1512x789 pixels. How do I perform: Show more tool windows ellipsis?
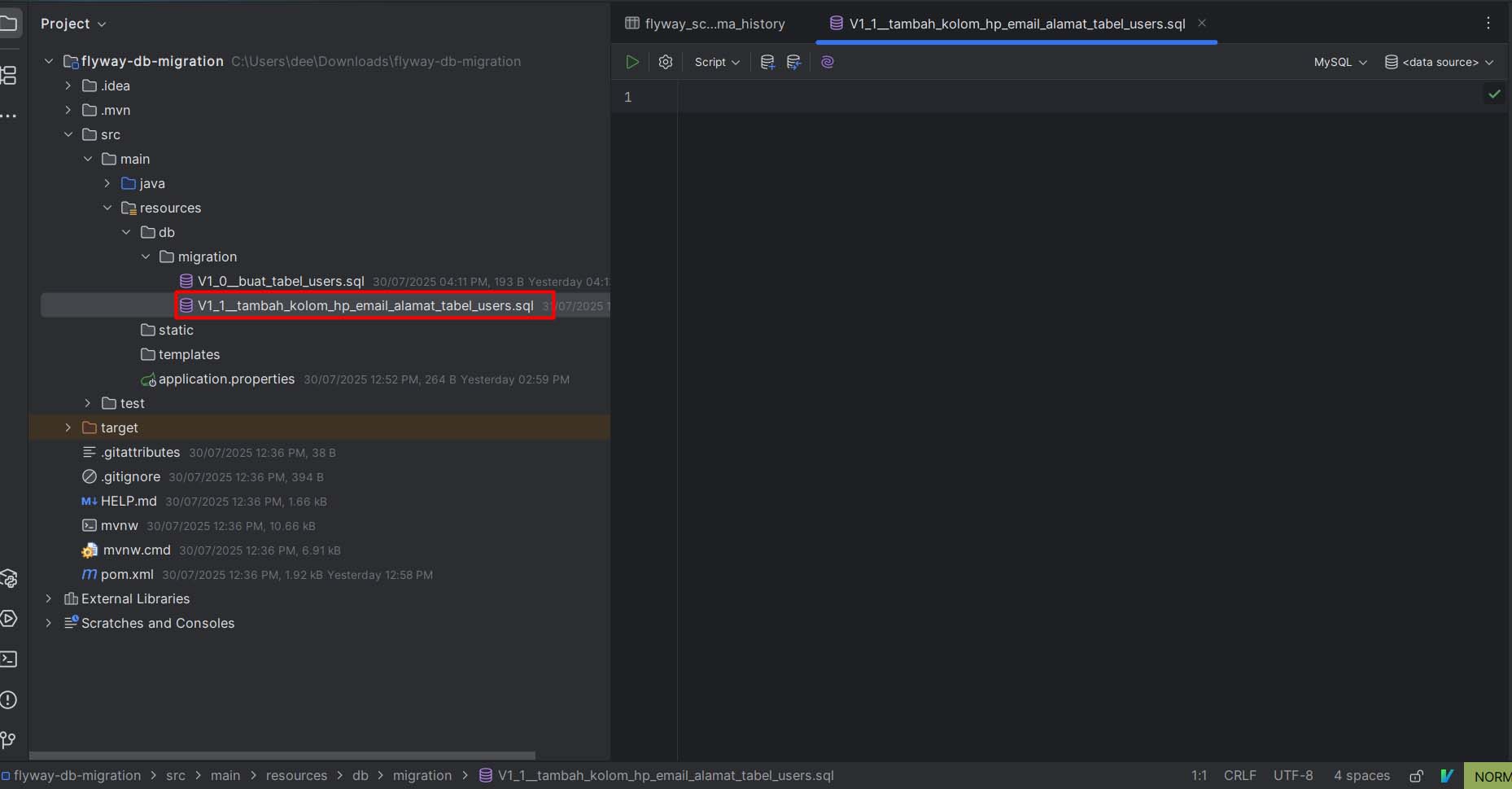[x=9, y=116]
